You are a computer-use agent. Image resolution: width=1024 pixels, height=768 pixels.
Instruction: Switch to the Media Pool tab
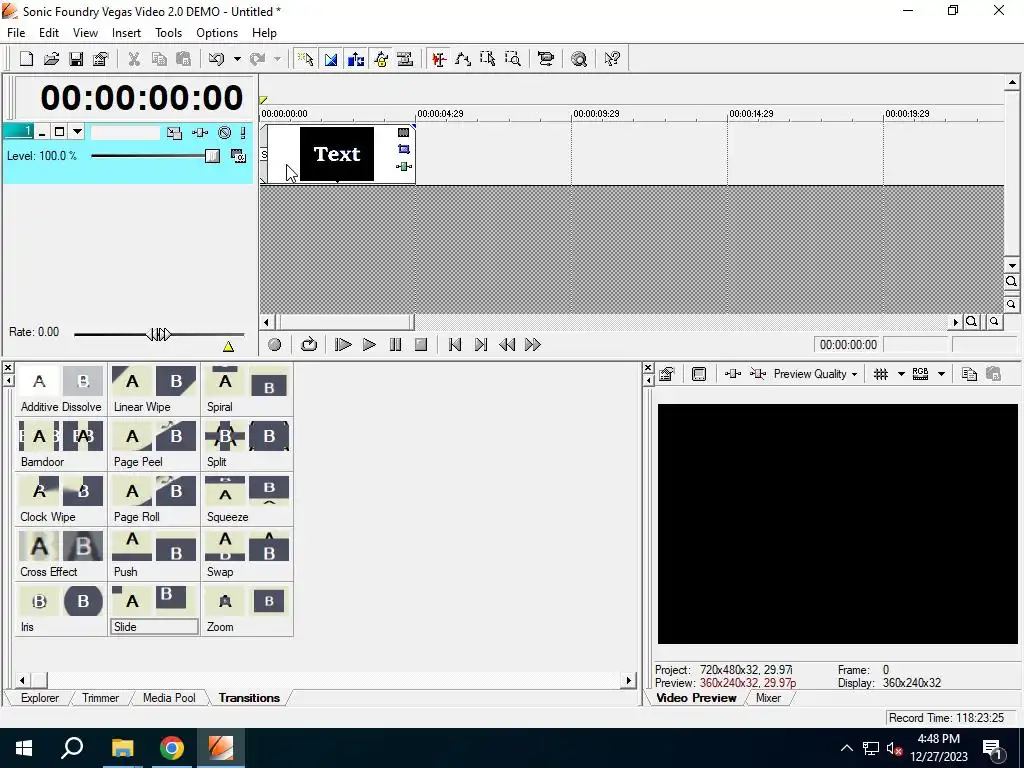point(169,697)
